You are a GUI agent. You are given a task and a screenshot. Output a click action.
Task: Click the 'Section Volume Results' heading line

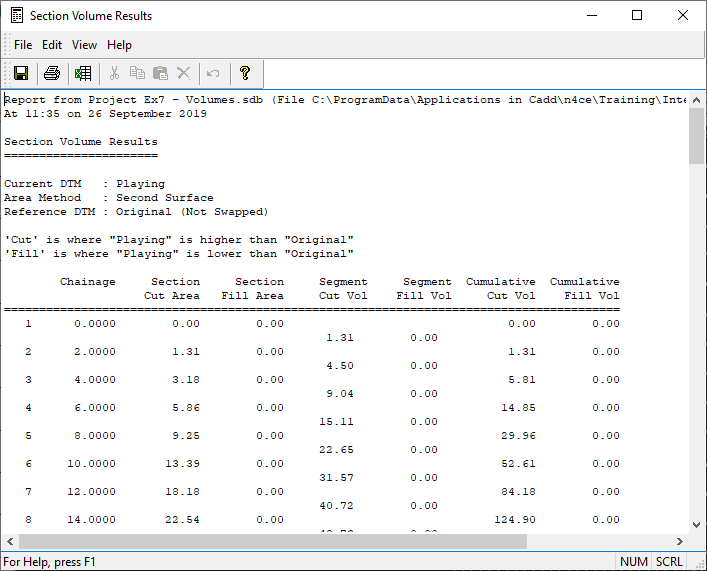(x=81, y=142)
